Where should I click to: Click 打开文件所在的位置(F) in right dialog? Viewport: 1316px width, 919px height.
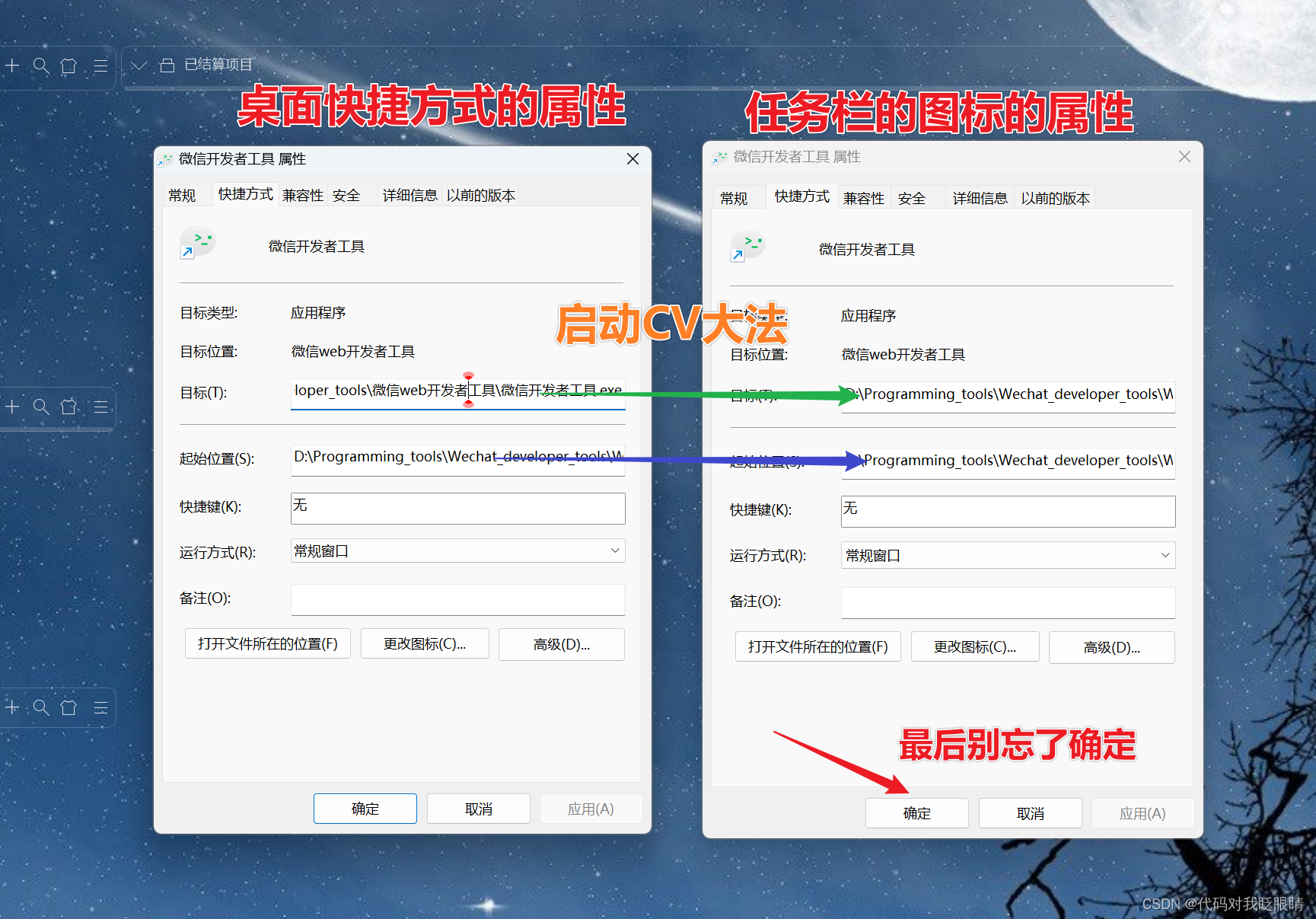coord(818,646)
